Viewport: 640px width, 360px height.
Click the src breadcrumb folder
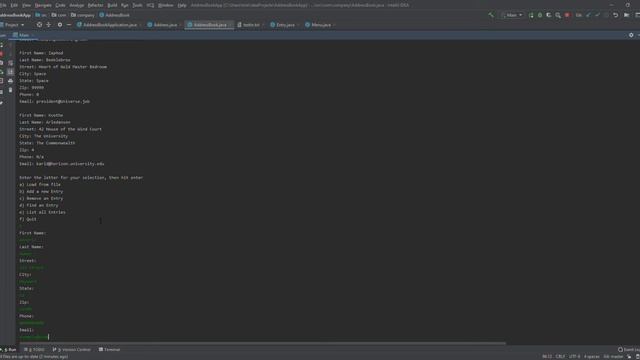pyautogui.click(x=41, y=15)
